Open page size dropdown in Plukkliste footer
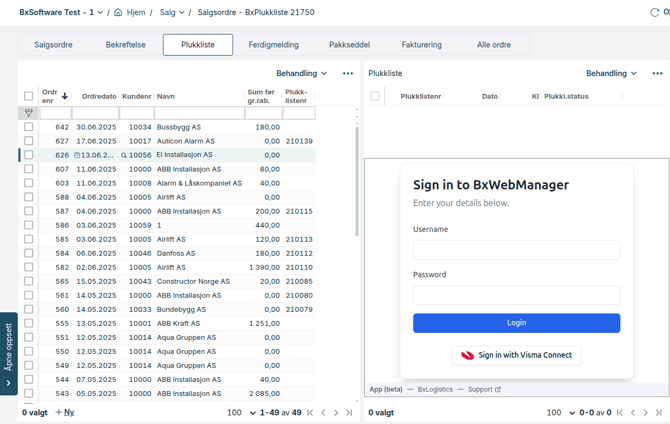This screenshot has height=424, width=670. (561, 412)
